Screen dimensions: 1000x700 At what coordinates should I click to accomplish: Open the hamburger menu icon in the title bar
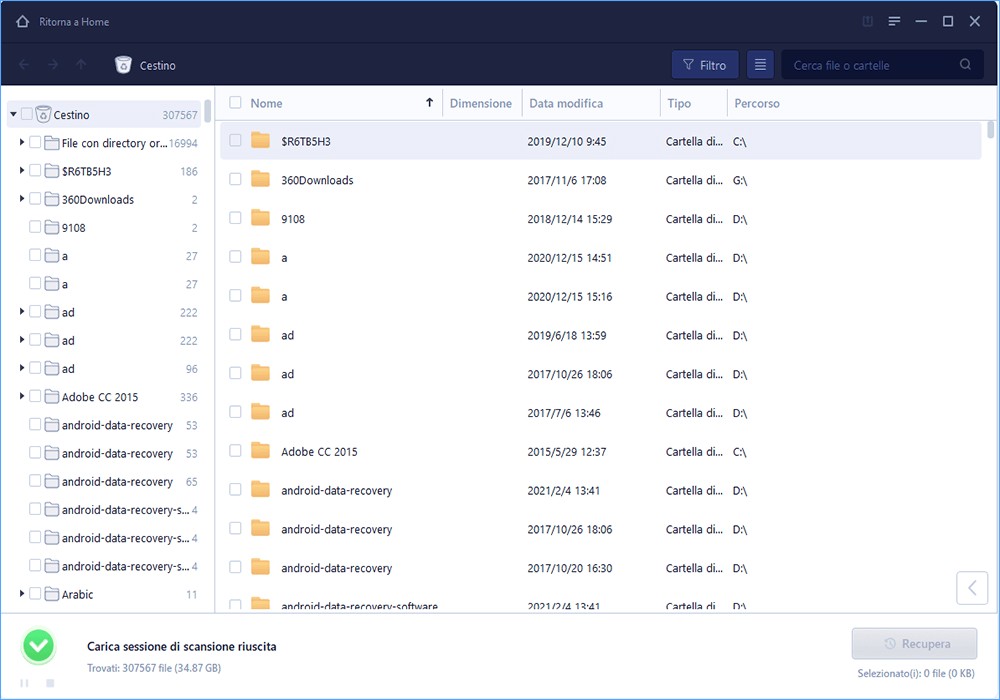pyautogui.click(x=894, y=21)
